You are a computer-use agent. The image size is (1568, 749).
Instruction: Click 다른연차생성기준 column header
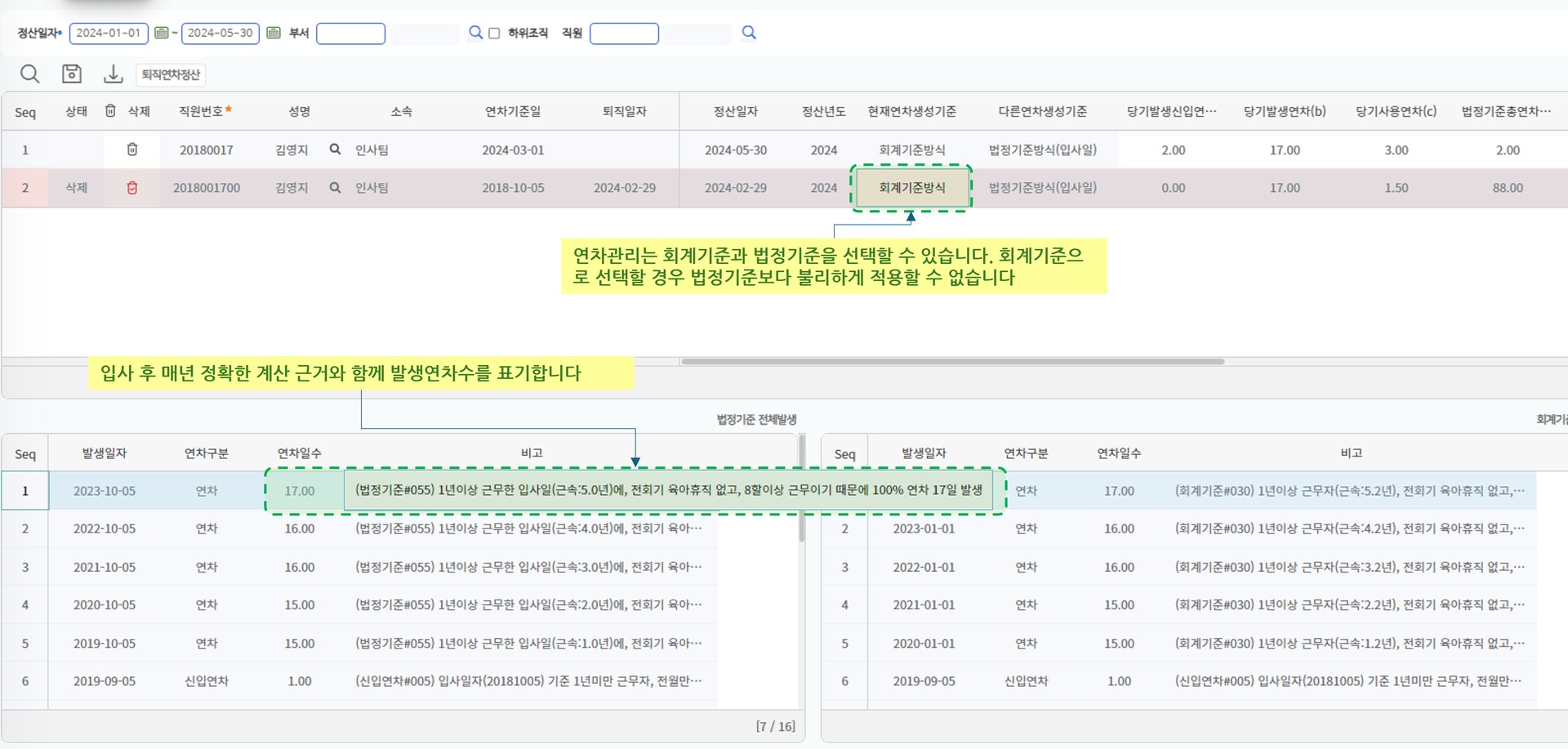1043,111
